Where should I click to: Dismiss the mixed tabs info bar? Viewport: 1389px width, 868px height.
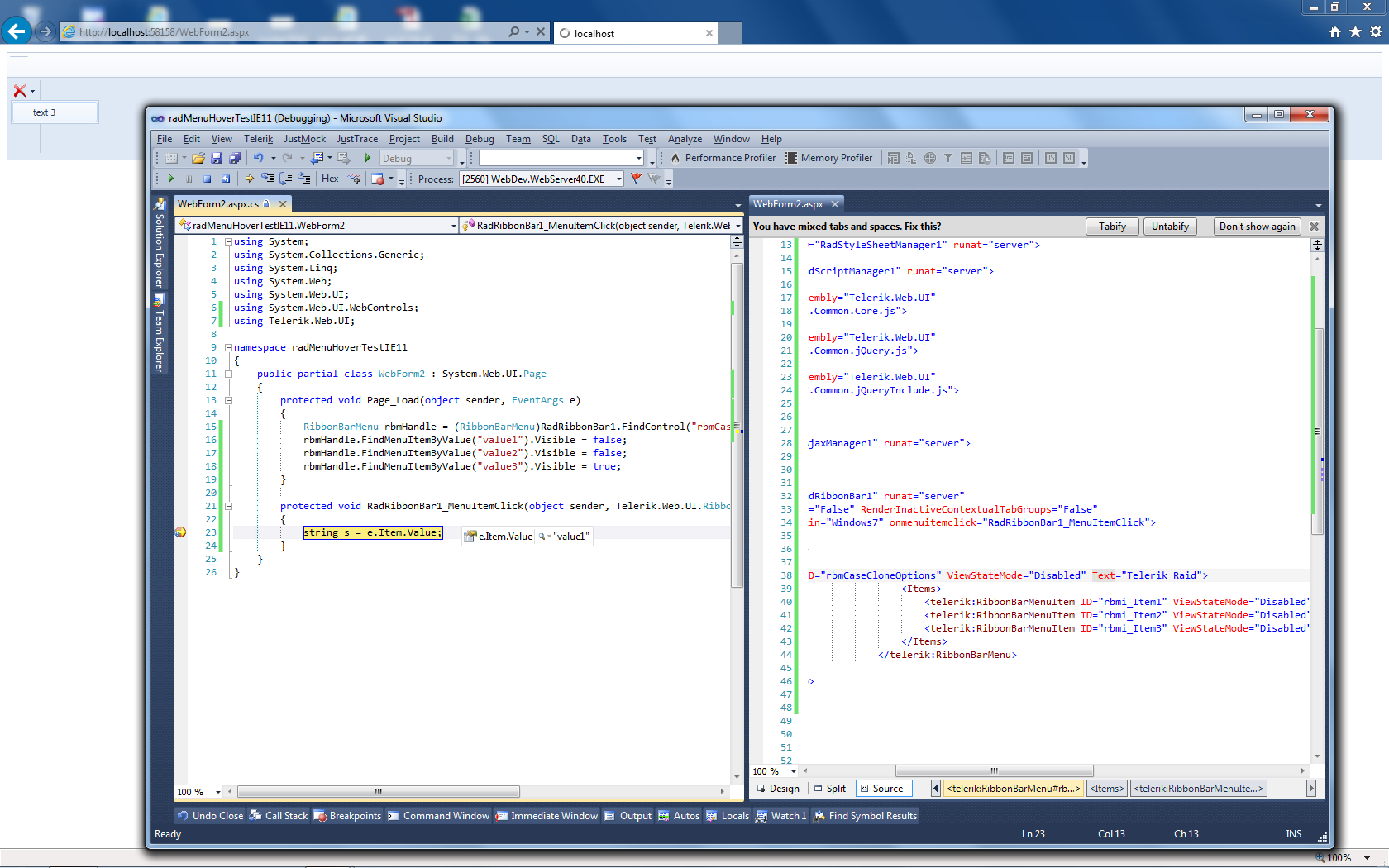(1314, 227)
